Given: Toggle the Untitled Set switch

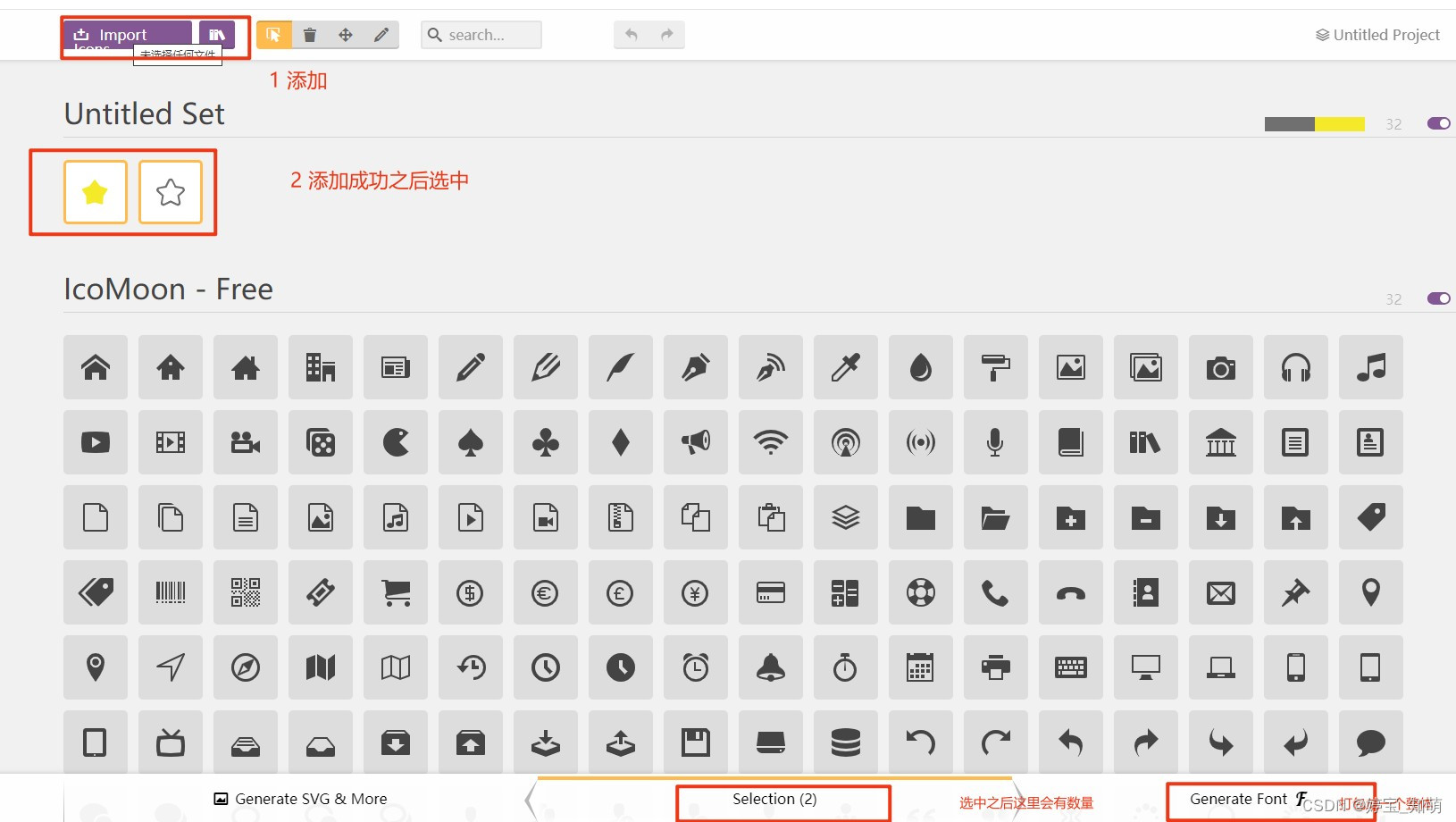Looking at the screenshot, I should pyautogui.click(x=1439, y=123).
